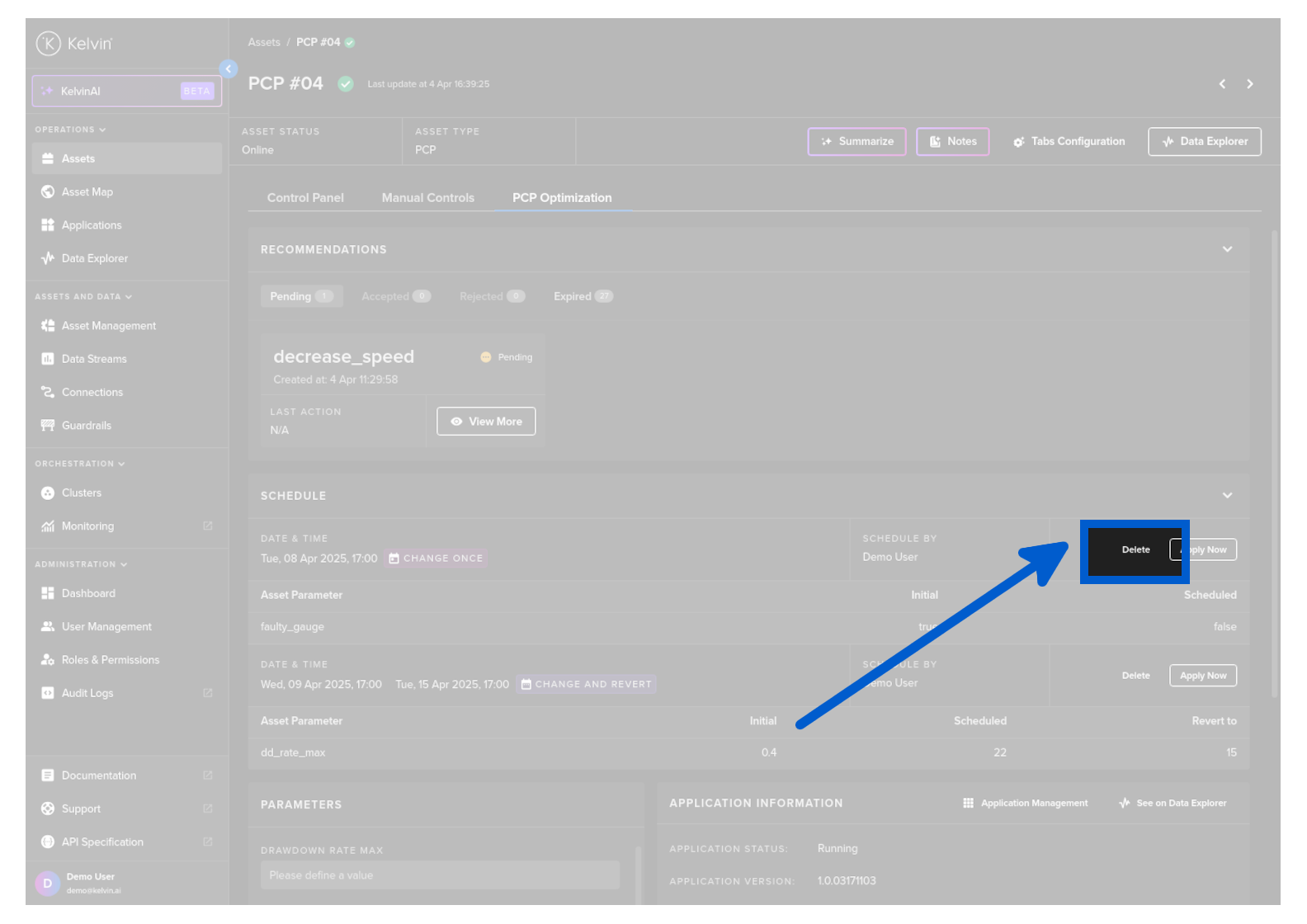Collapse the sidebar with round arrow button
The width and height of the screenshot is (1307, 924).
click(229, 69)
